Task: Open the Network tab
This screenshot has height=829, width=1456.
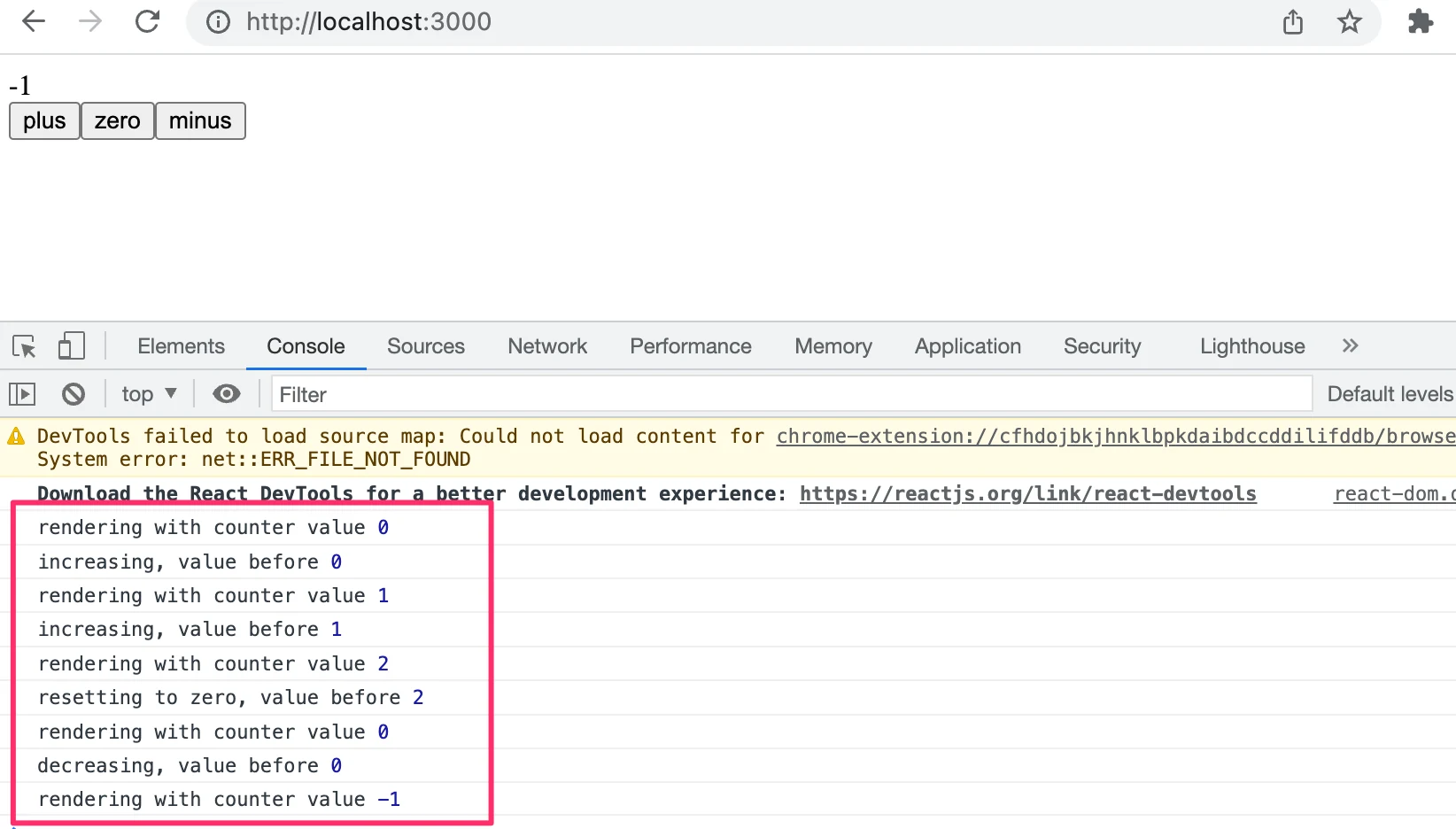Action: [547, 346]
